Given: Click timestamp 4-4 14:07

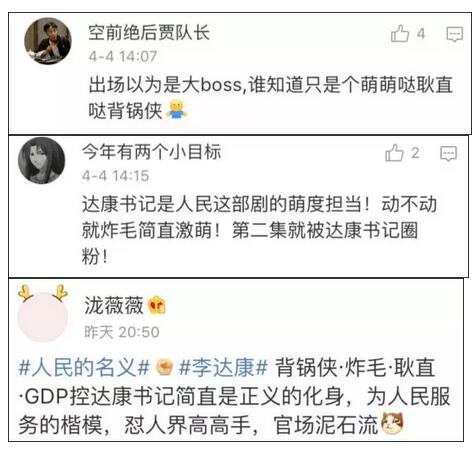Looking at the screenshot, I should 123,56.
